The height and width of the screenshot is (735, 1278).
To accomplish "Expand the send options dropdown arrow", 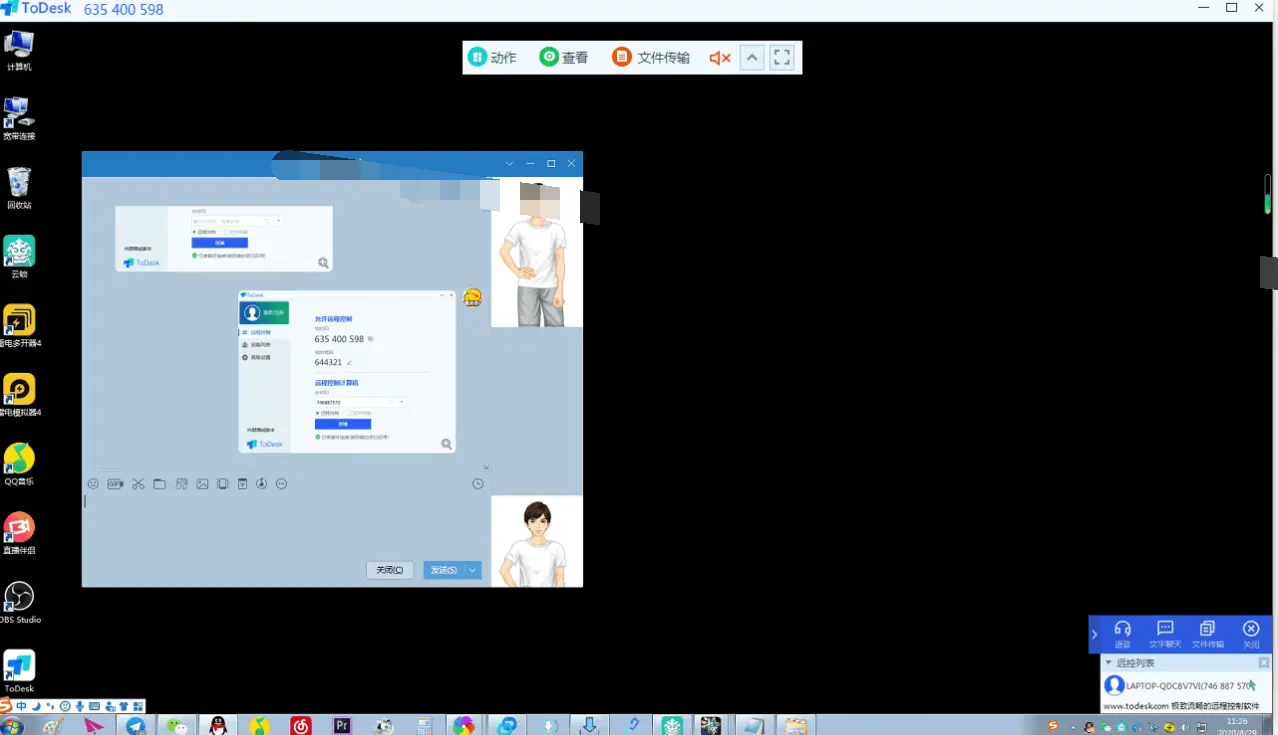I will point(473,570).
